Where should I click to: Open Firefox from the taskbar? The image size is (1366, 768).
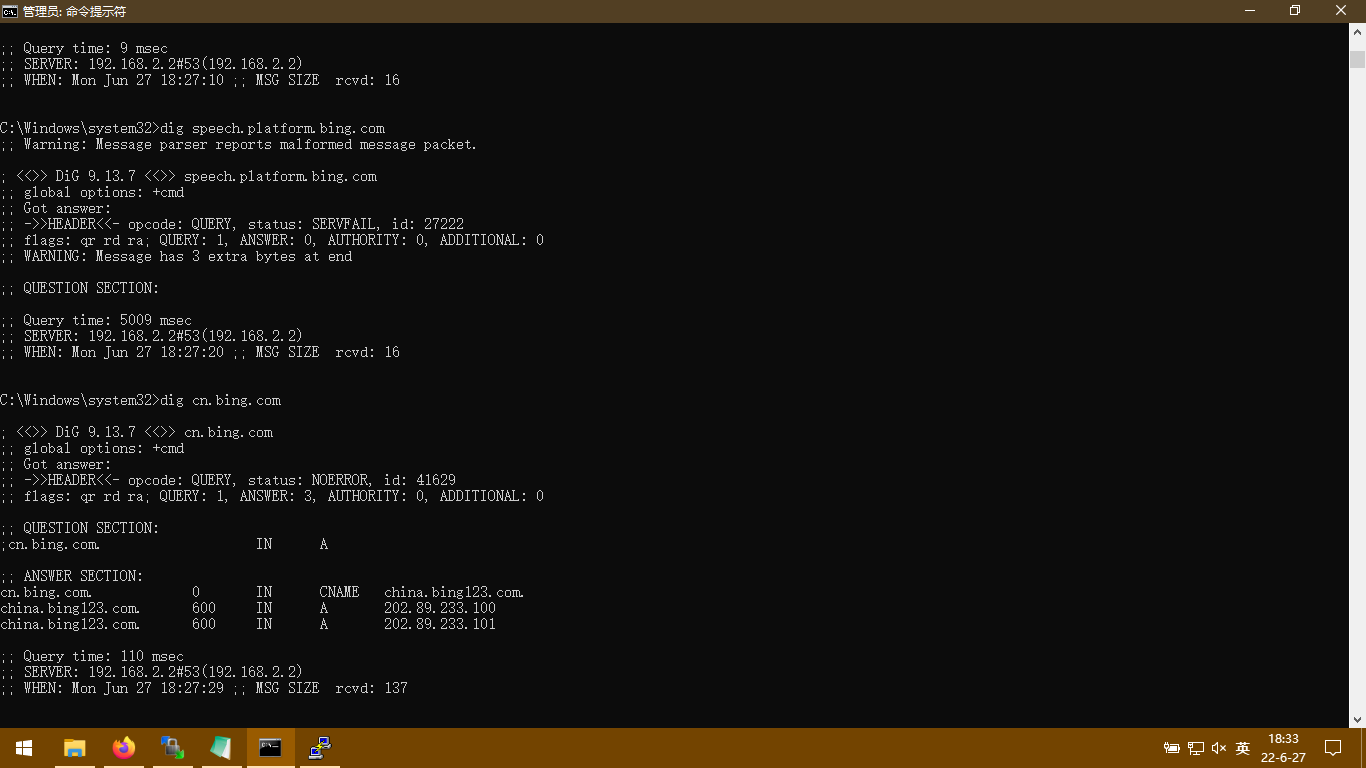pos(124,747)
